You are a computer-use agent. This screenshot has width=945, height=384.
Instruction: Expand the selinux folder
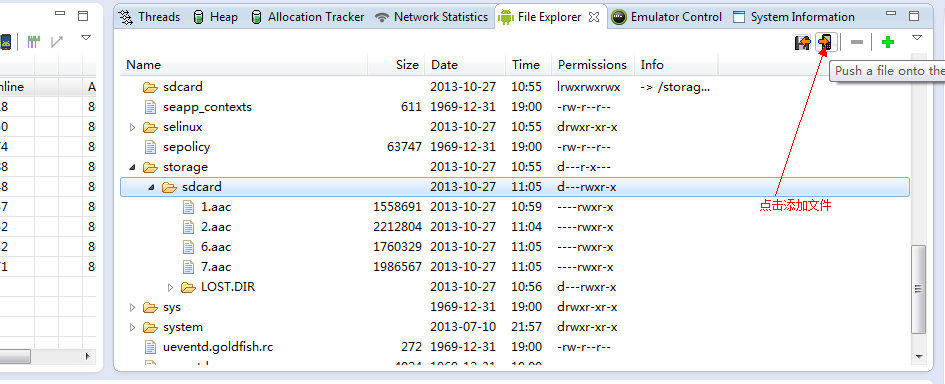[x=133, y=128]
